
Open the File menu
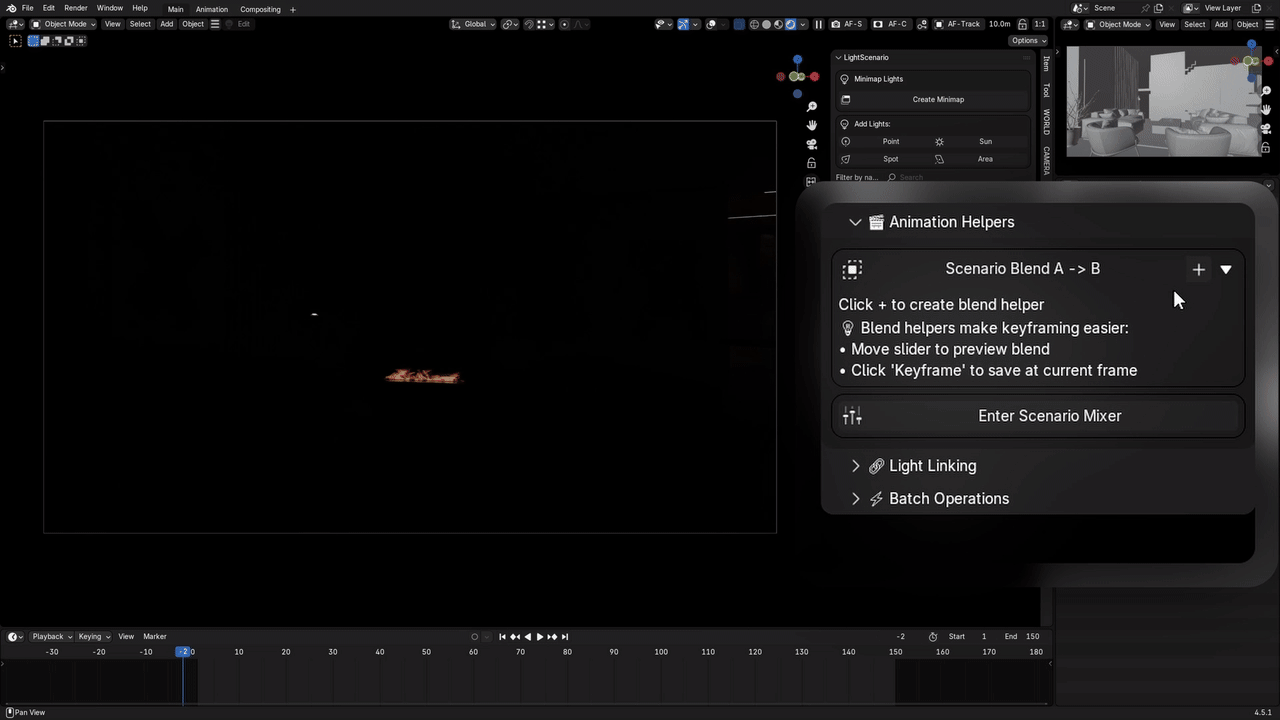pyautogui.click(x=28, y=8)
